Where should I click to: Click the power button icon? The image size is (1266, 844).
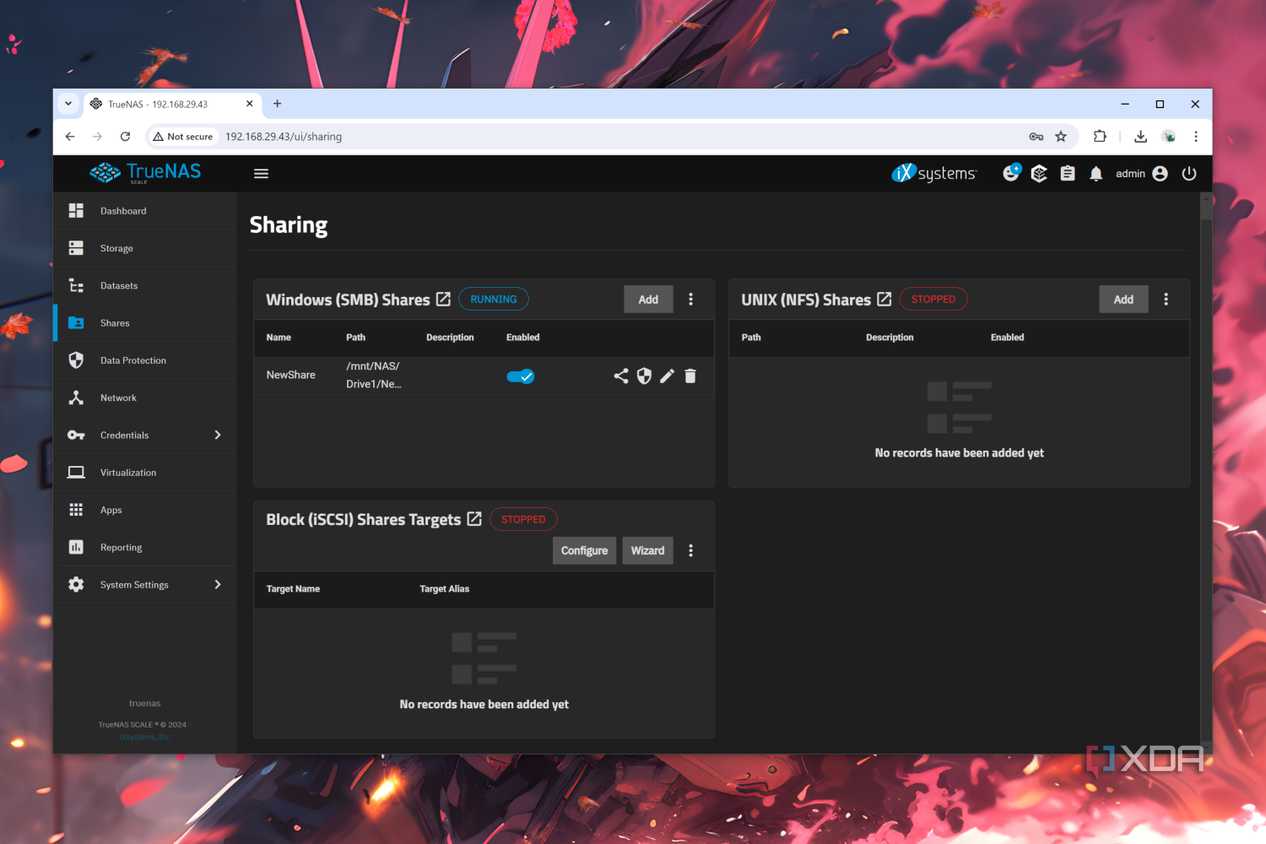coord(1189,174)
